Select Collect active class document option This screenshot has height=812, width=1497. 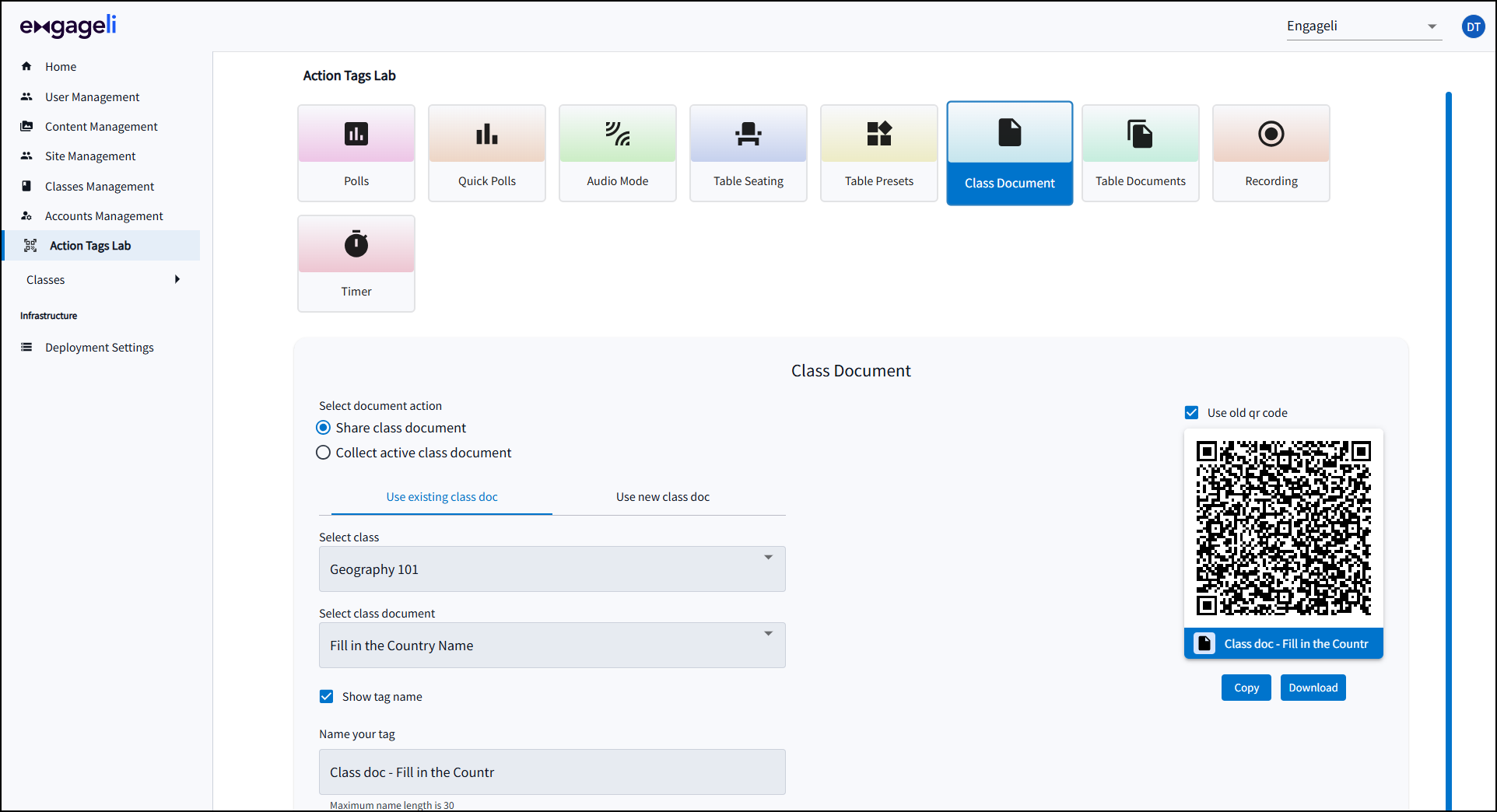coord(324,453)
